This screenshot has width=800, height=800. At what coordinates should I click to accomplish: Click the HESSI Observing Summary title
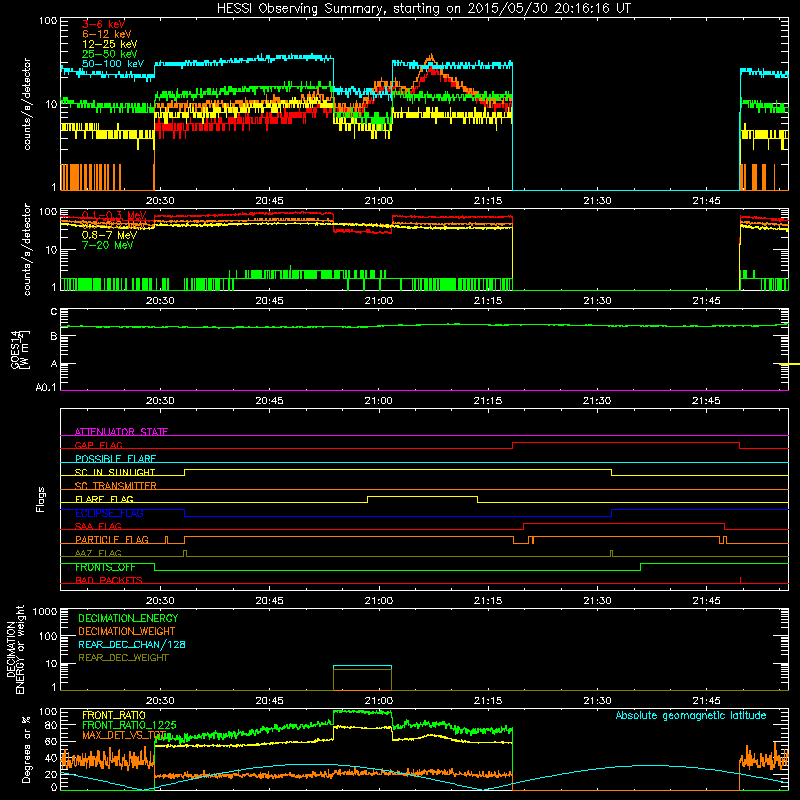point(424,9)
